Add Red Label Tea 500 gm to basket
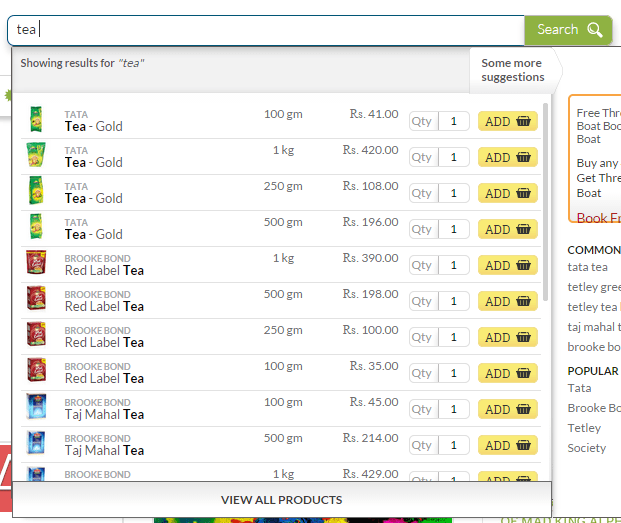Image resolution: width=621 pixels, height=523 pixels. tap(507, 301)
